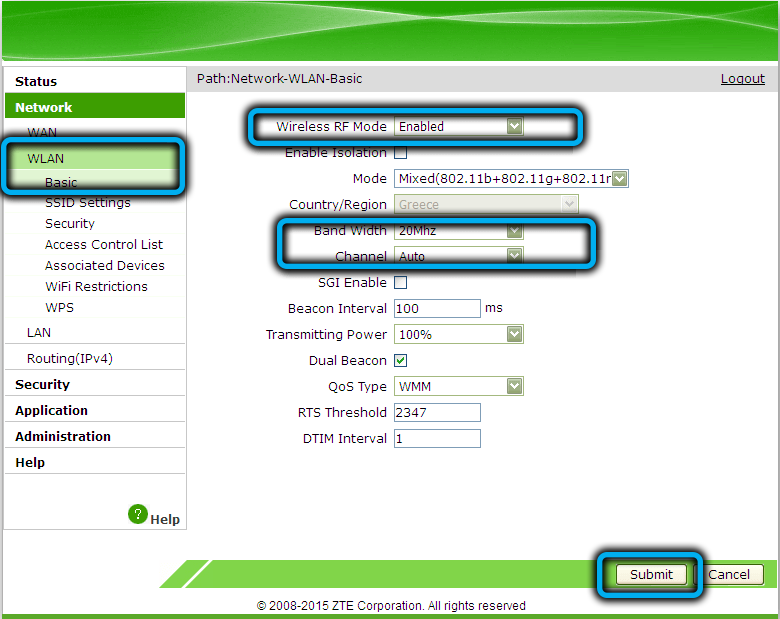
Task: Open SSID Settings page
Action: pos(88,203)
